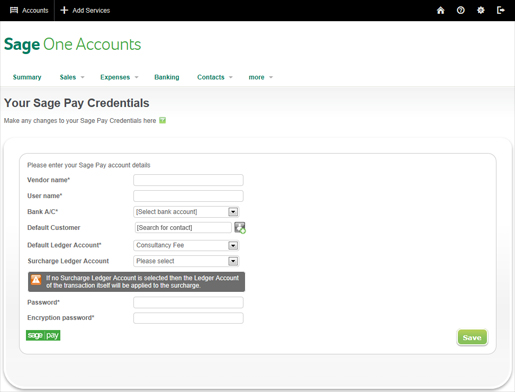Open the Select bank account dropdown

click(186, 212)
